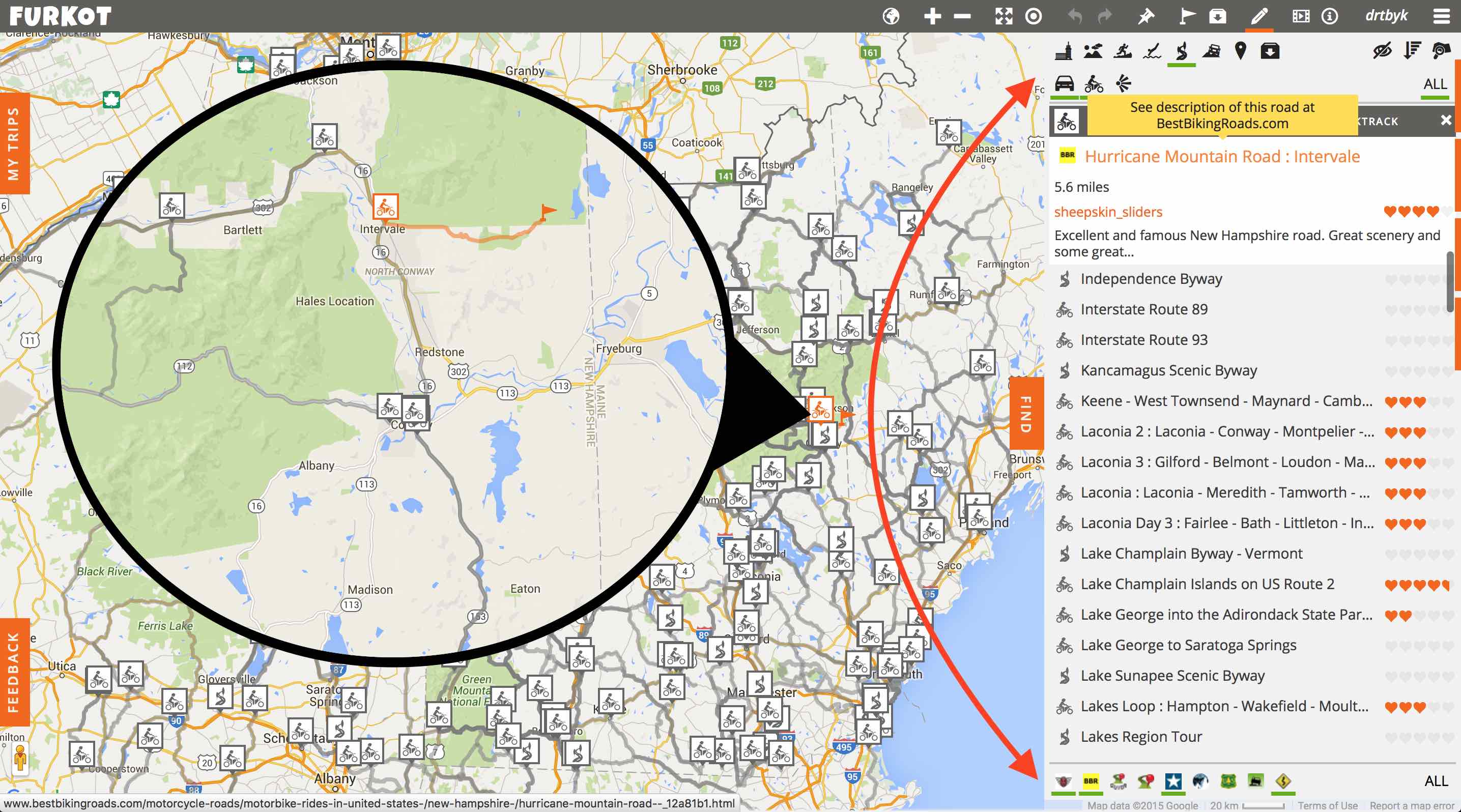Collapse the FIND side panel

tap(1026, 413)
